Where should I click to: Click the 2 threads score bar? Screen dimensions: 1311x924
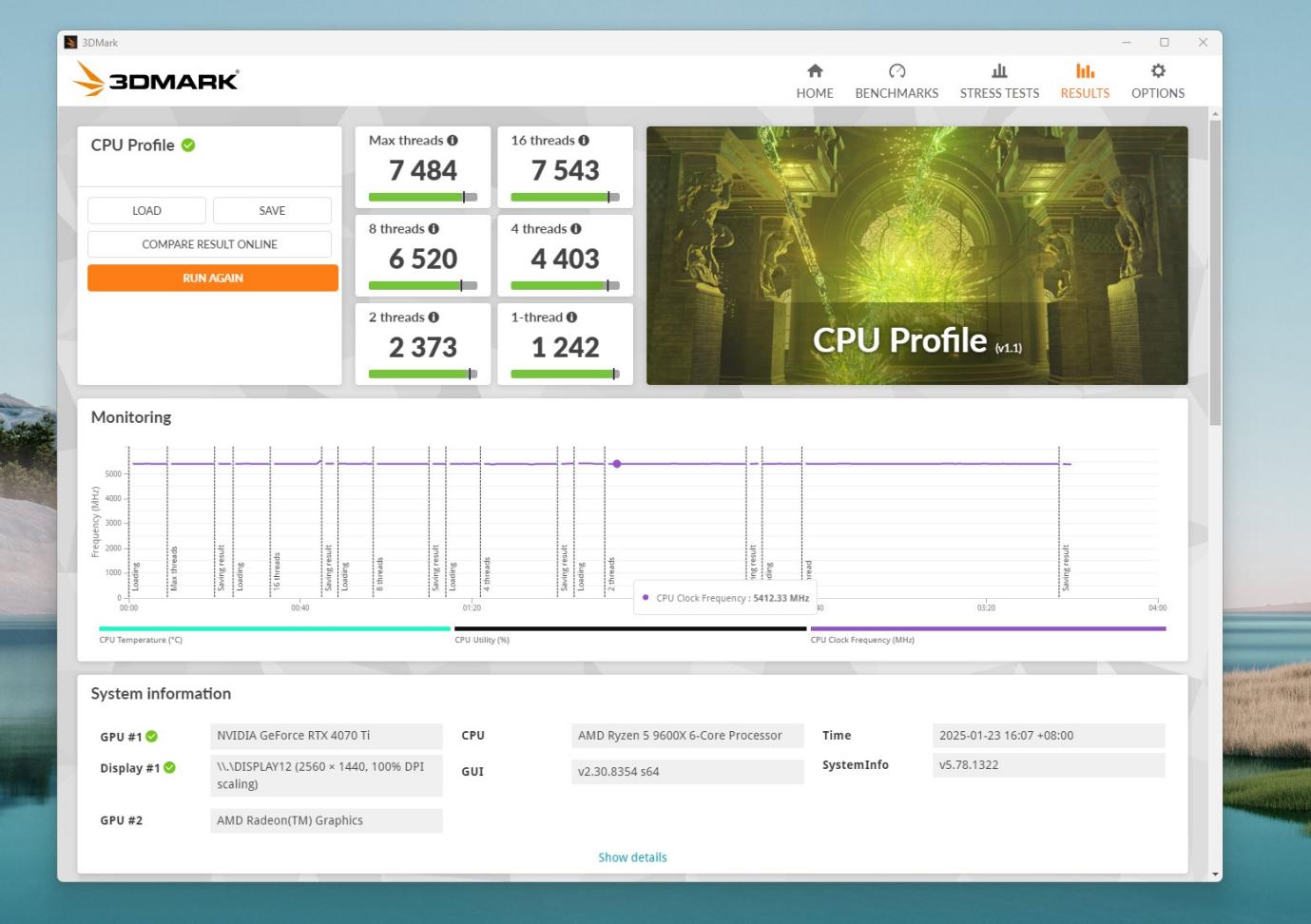tap(423, 375)
